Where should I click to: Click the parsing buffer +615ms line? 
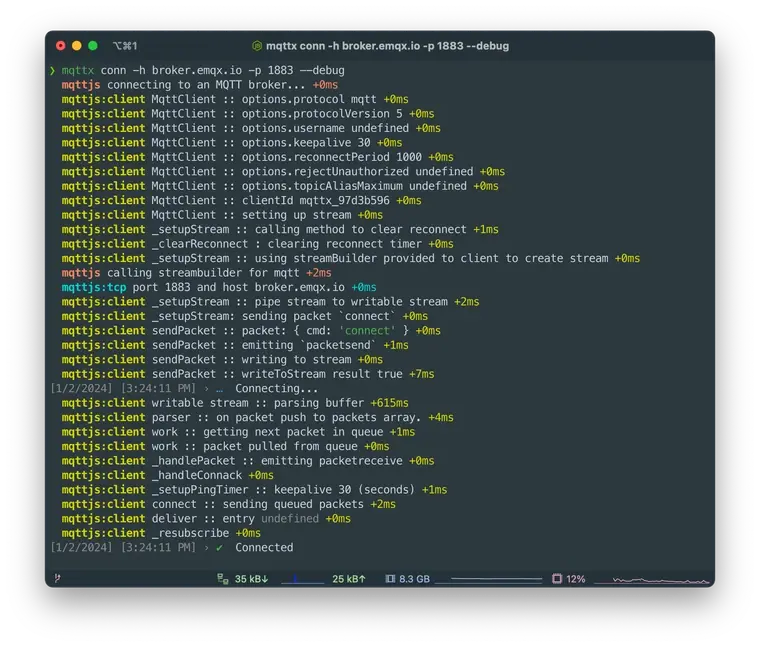235,403
